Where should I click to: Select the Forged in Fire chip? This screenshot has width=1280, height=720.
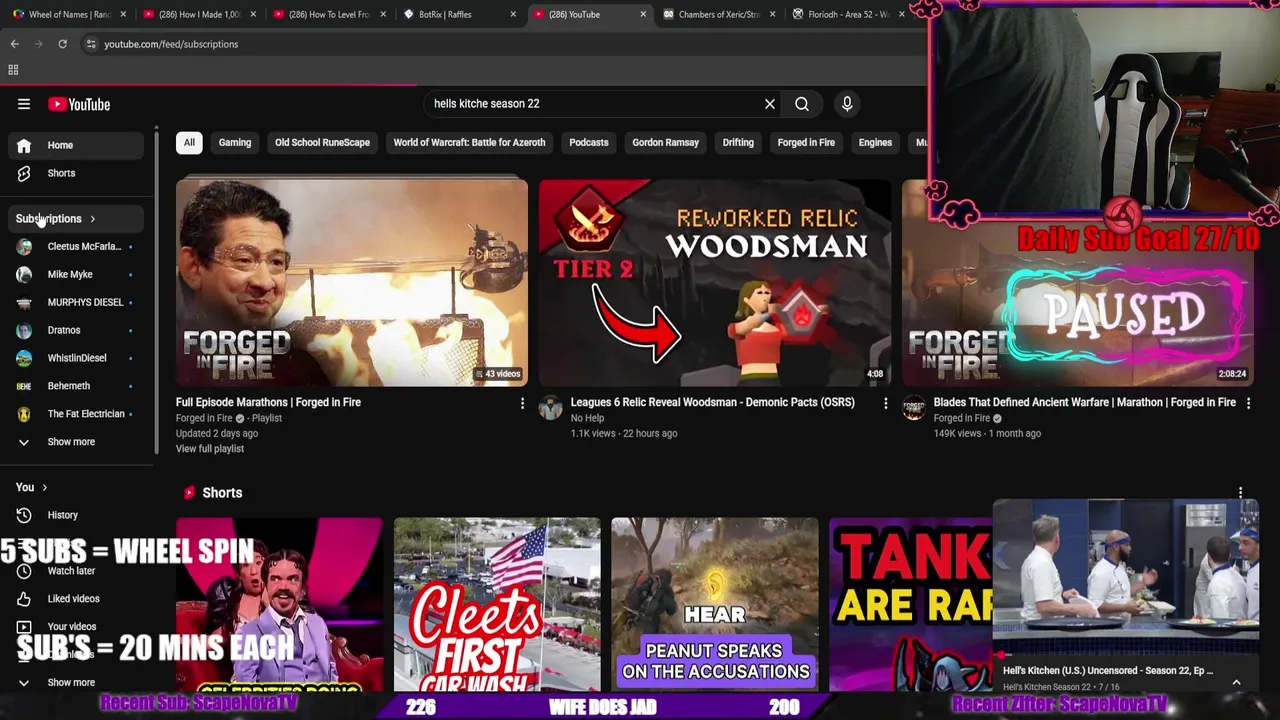tap(806, 142)
